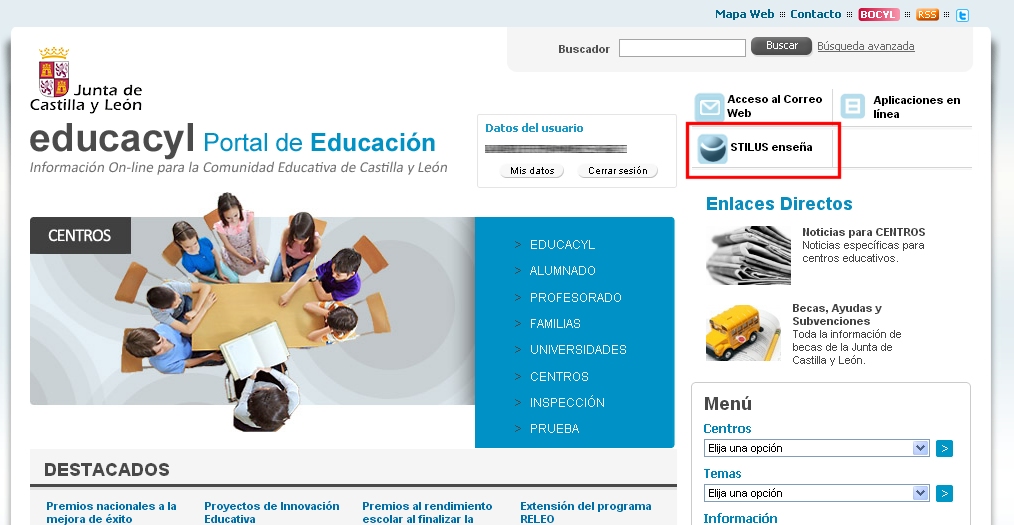Image resolution: width=1014 pixels, height=525 pixels.
Task: Open Acceso al Correo Web link
Action: tap(774, 106)
